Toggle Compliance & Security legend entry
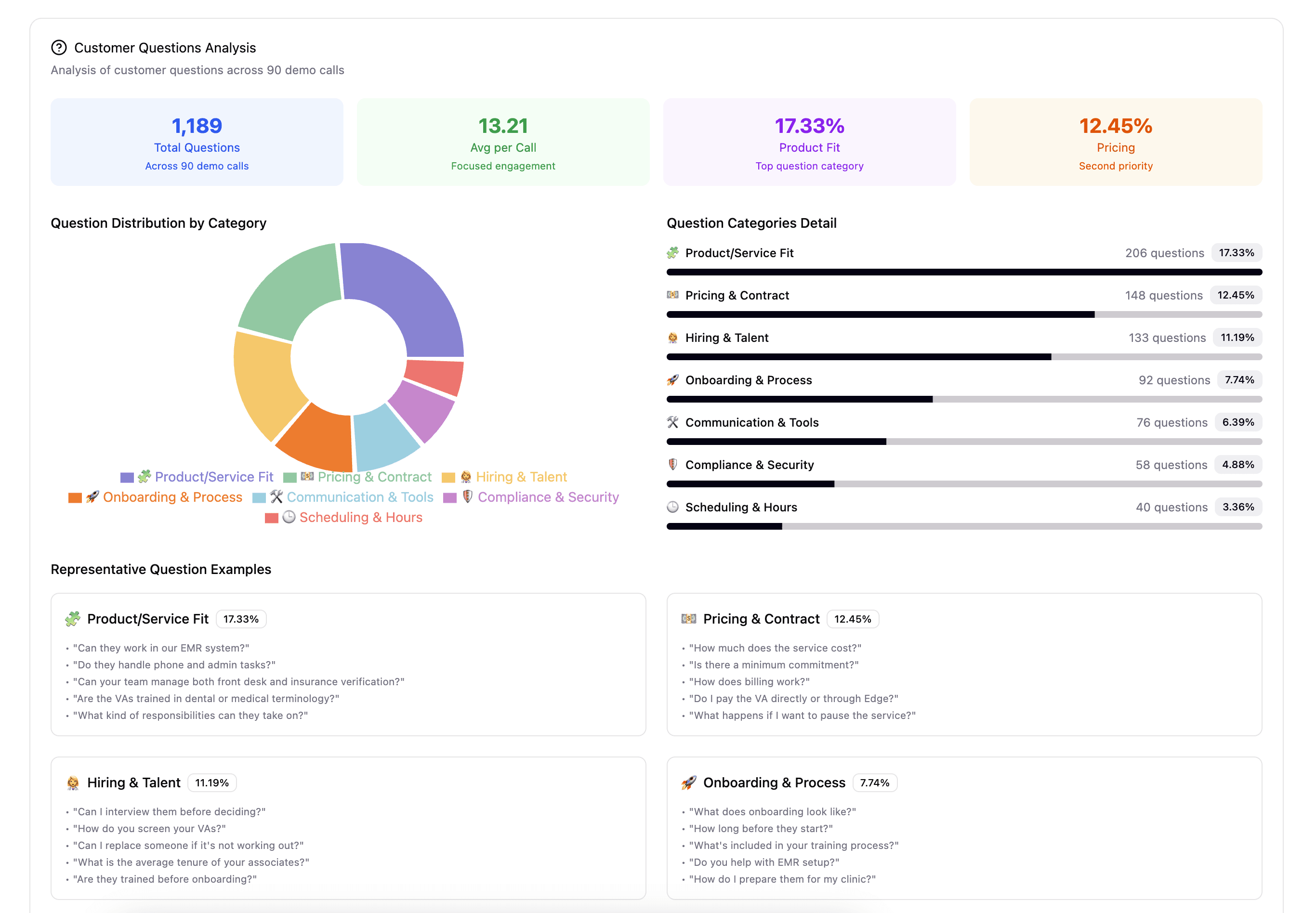Image resolution: width=1316 pixels, height=913 pixels. pos(548,497)
